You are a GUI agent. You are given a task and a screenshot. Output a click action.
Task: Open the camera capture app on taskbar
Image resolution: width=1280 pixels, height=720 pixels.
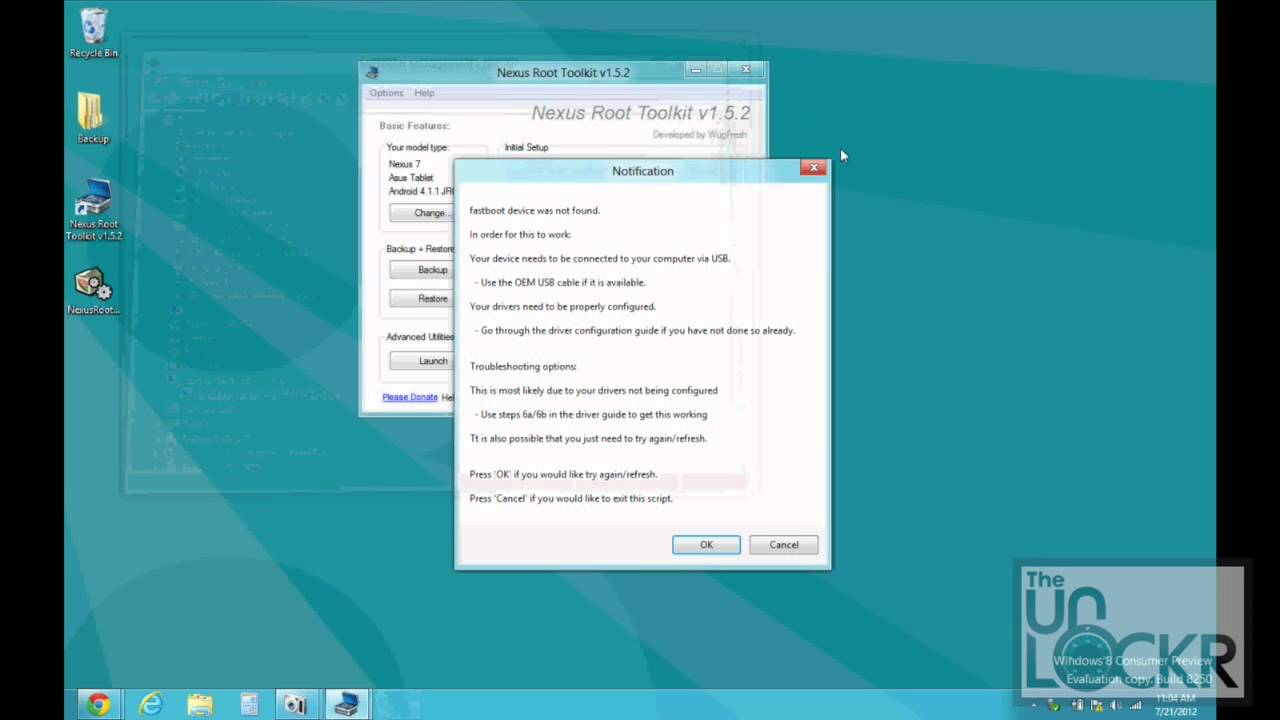[296, 705]
